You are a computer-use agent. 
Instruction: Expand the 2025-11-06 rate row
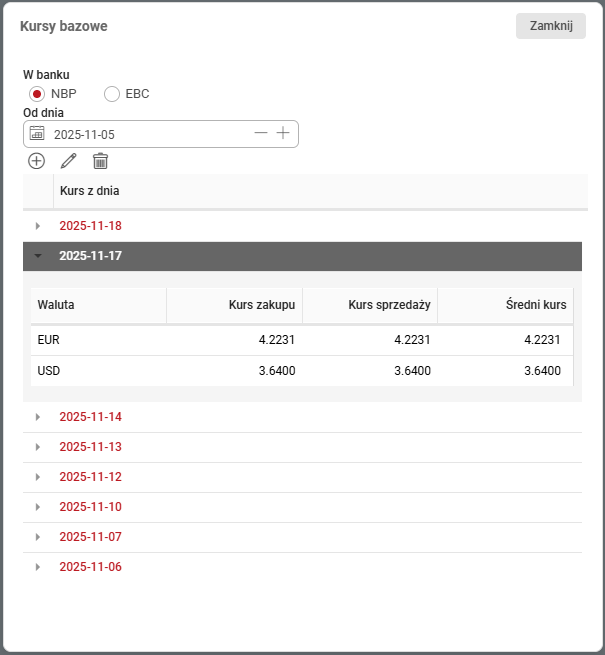38,567
